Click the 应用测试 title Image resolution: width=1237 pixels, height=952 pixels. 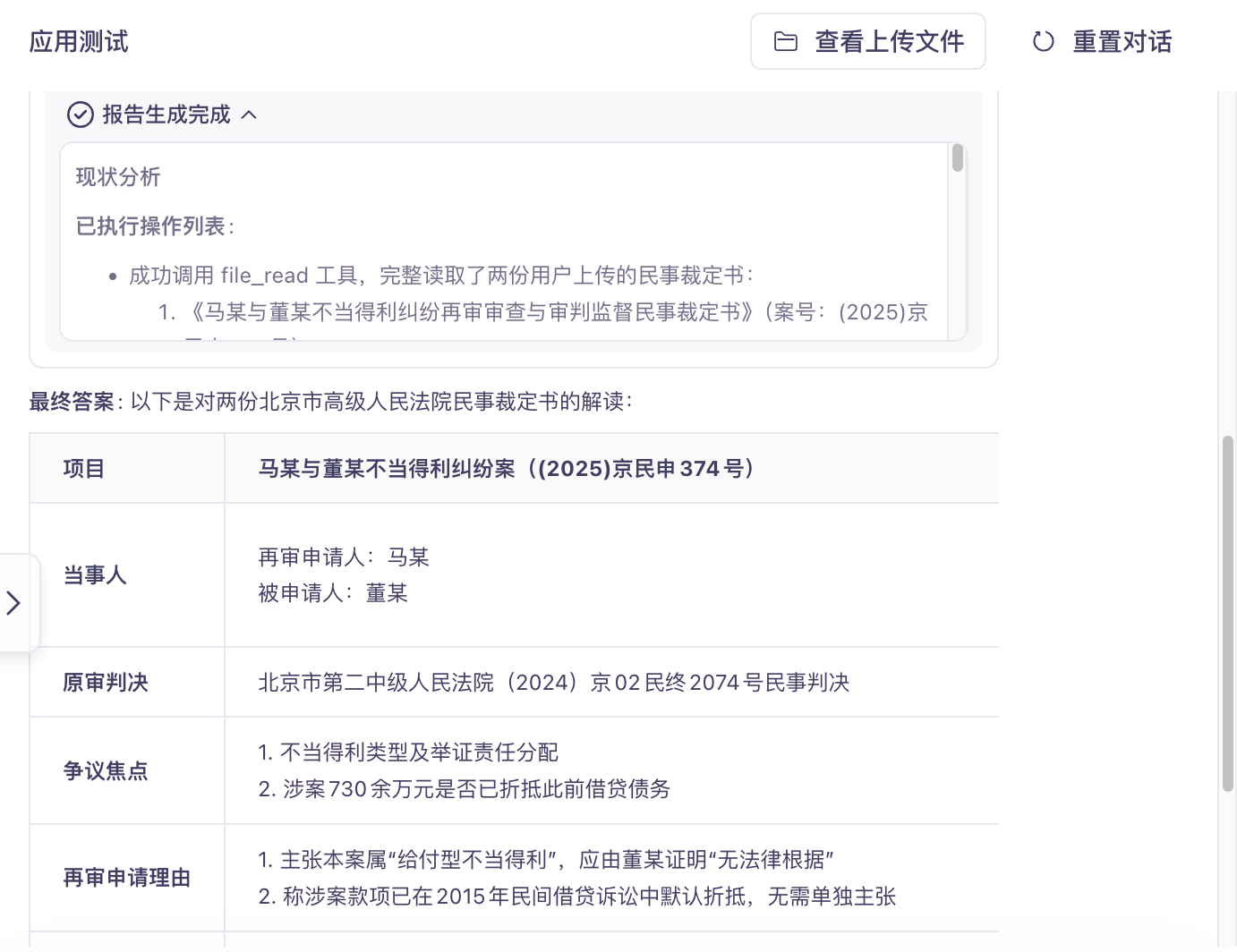click(79, 41)
